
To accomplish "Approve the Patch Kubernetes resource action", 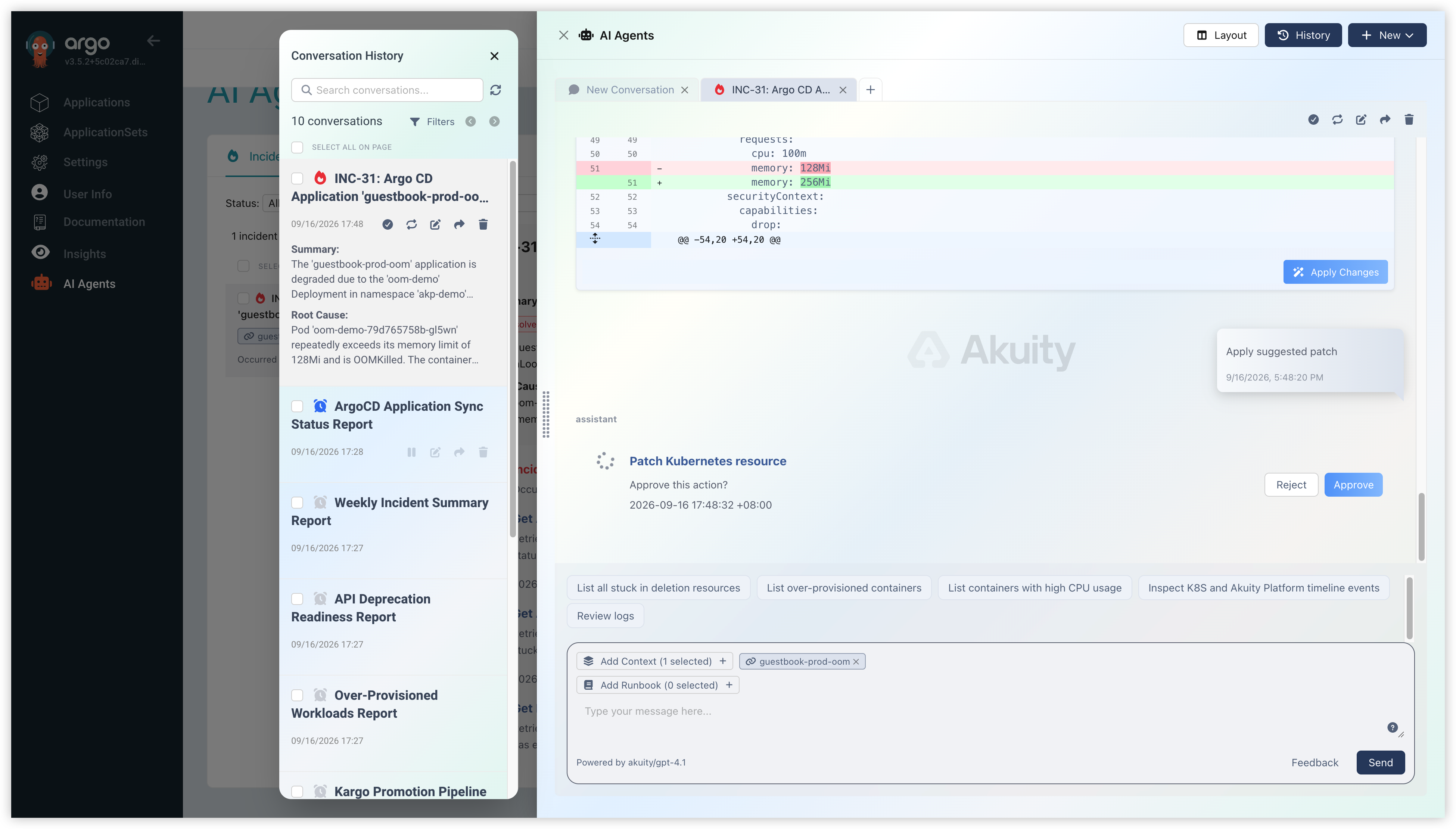I will pos(1353,485).
